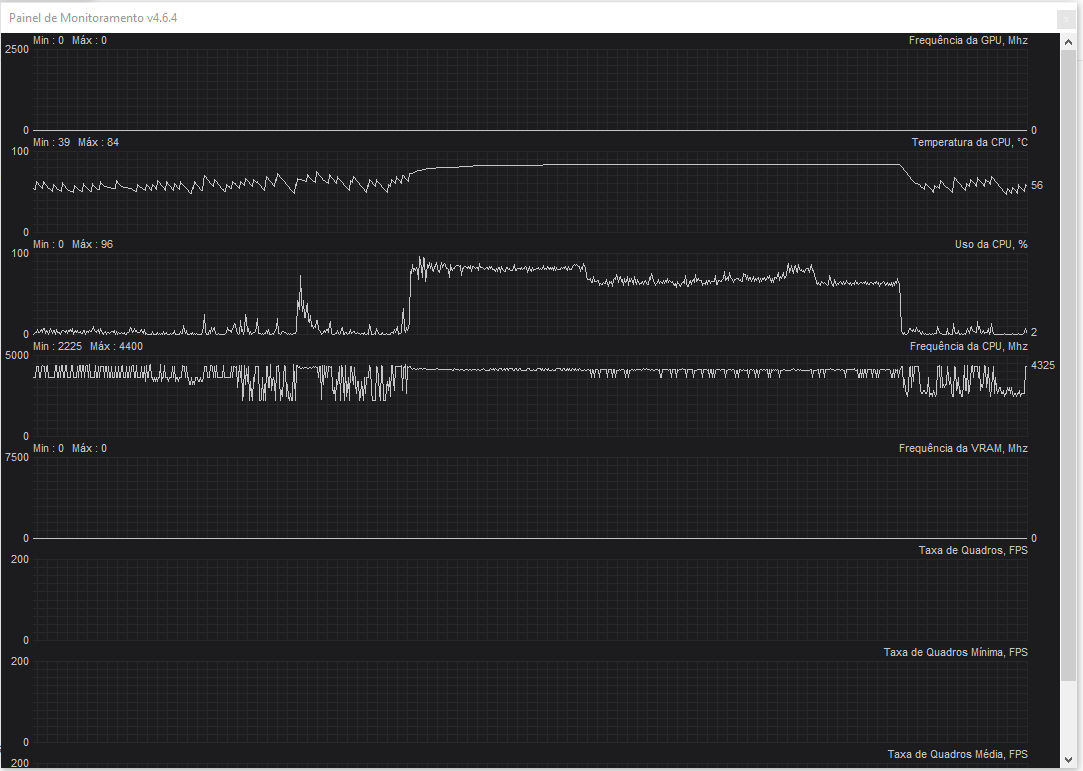Click the scrollbar down arrow
This screenshot has height=771, width=1083.
click(x=1068, y=759)
